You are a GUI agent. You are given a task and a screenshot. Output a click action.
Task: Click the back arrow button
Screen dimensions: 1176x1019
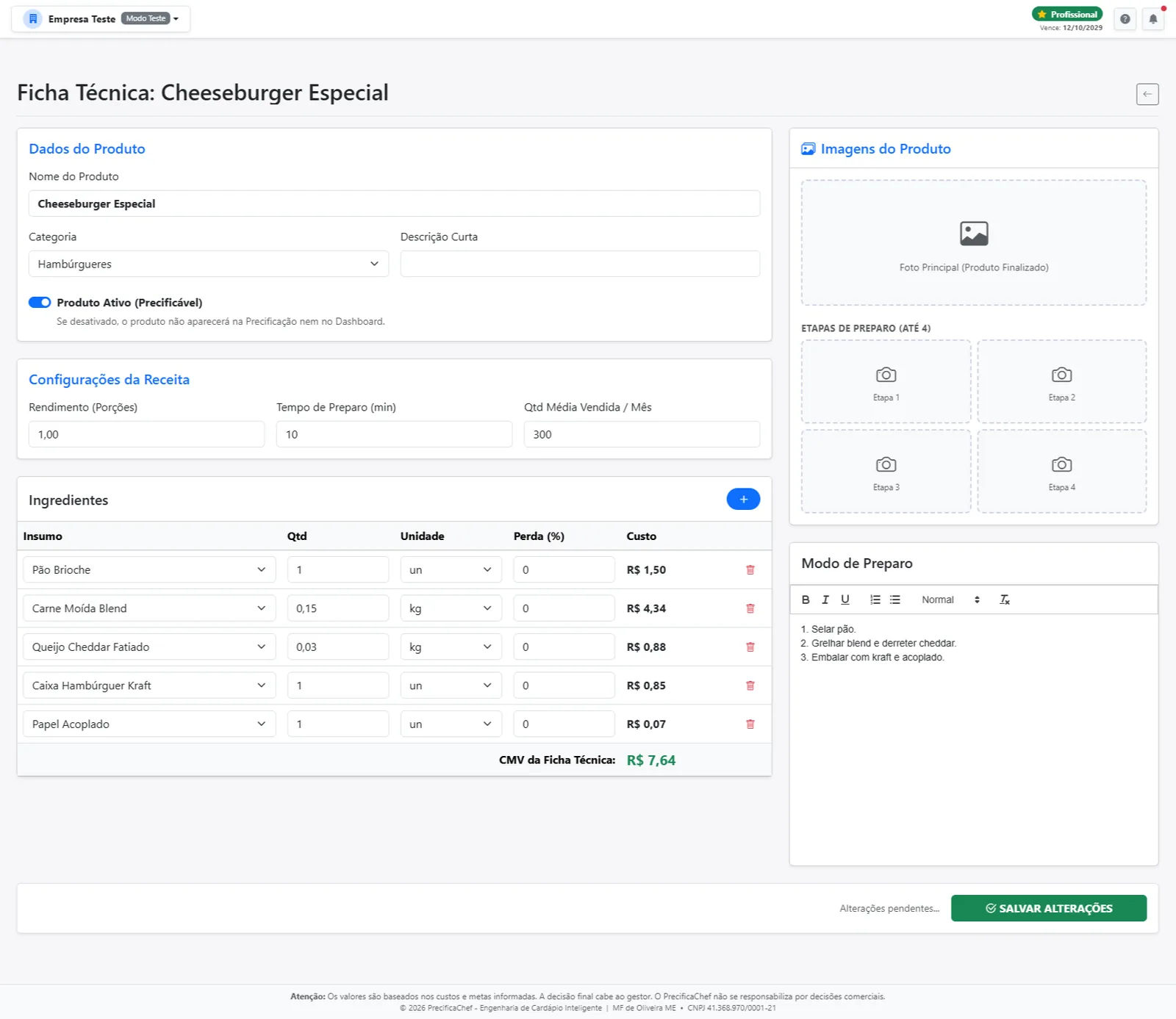(x=1147, y=94)
